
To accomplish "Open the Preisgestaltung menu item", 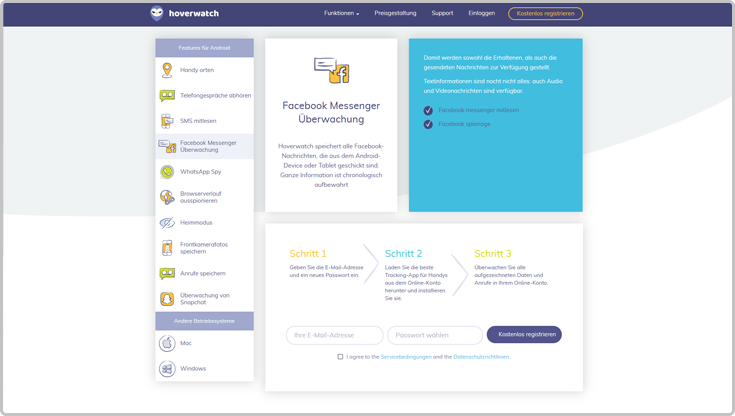I will click(x=395, y=14).
